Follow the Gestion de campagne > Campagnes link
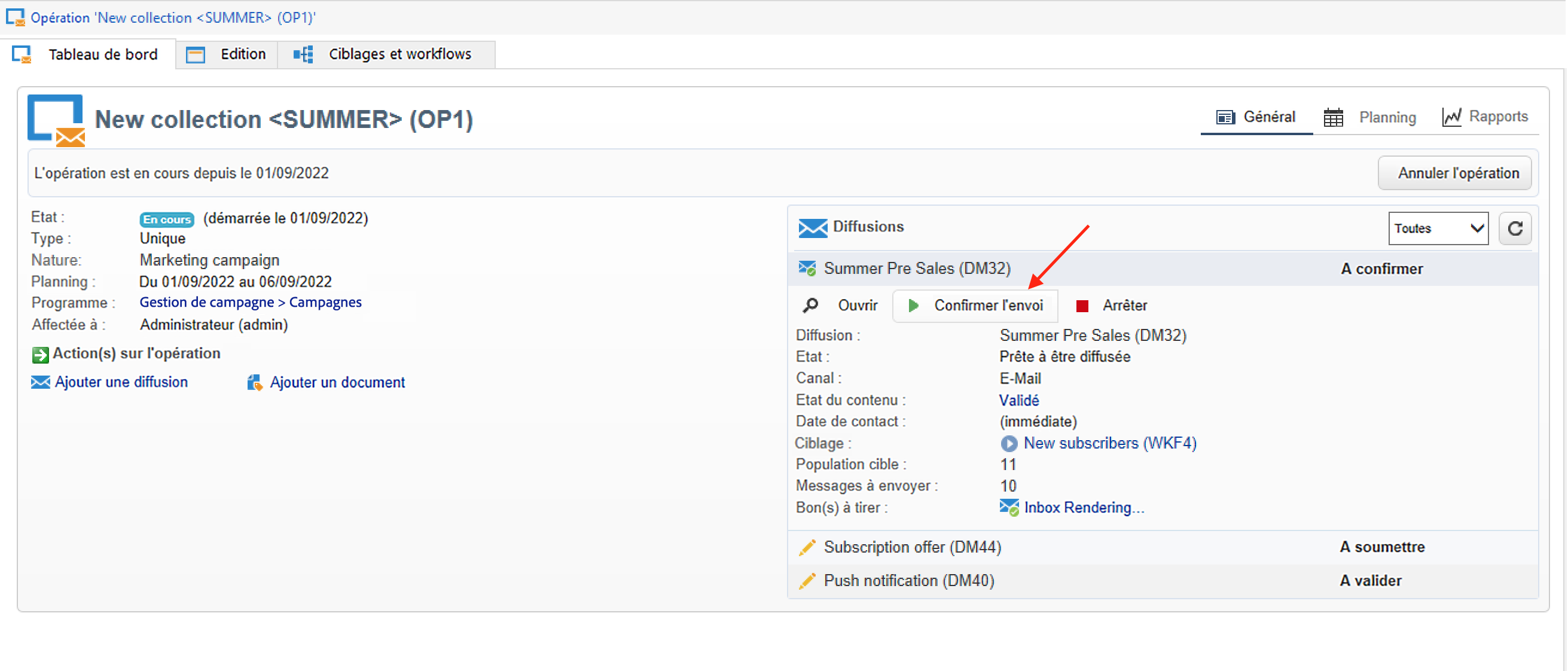 [x=250, y=303]
